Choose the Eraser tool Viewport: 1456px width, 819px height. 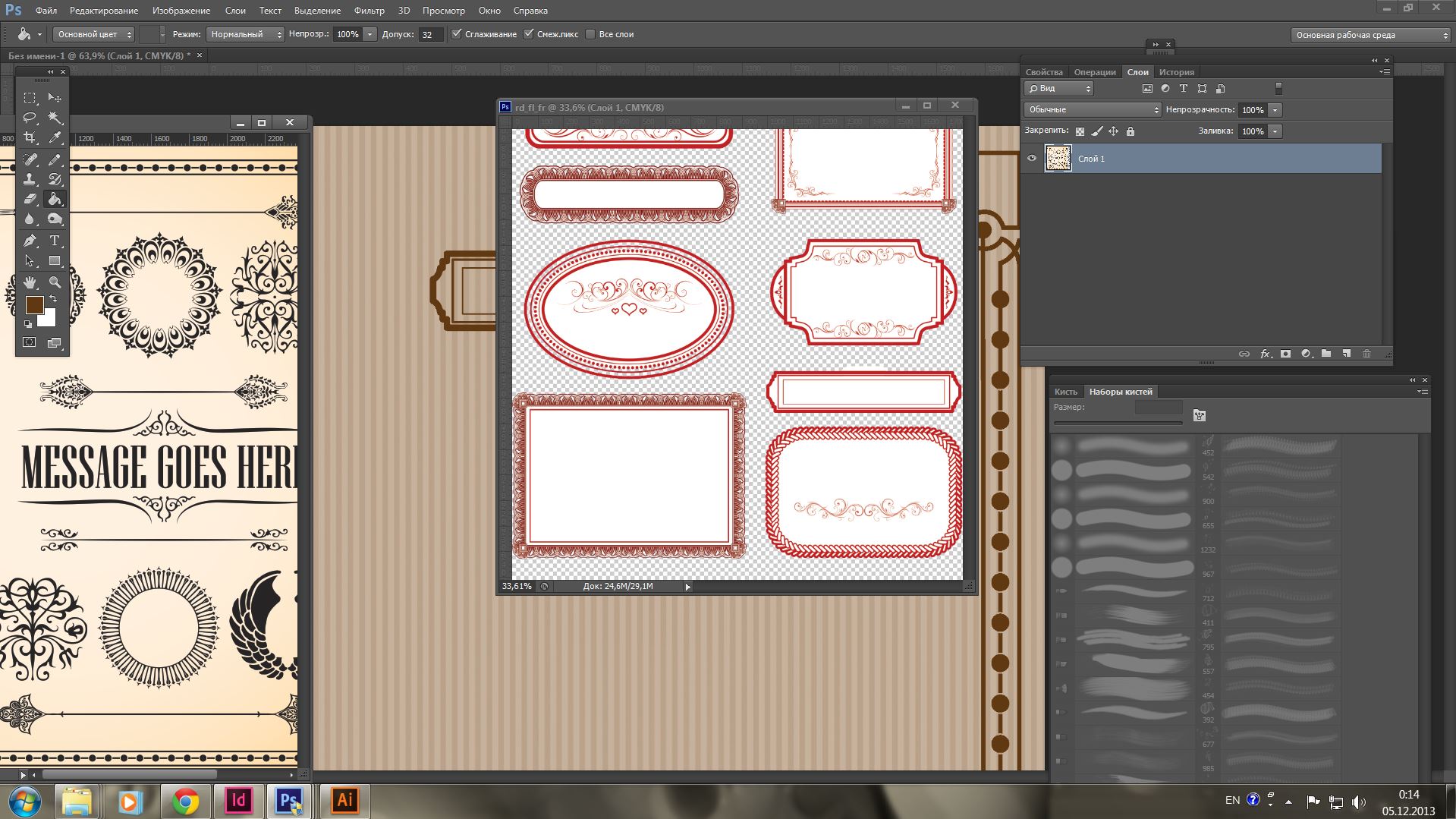coord(30,199)
